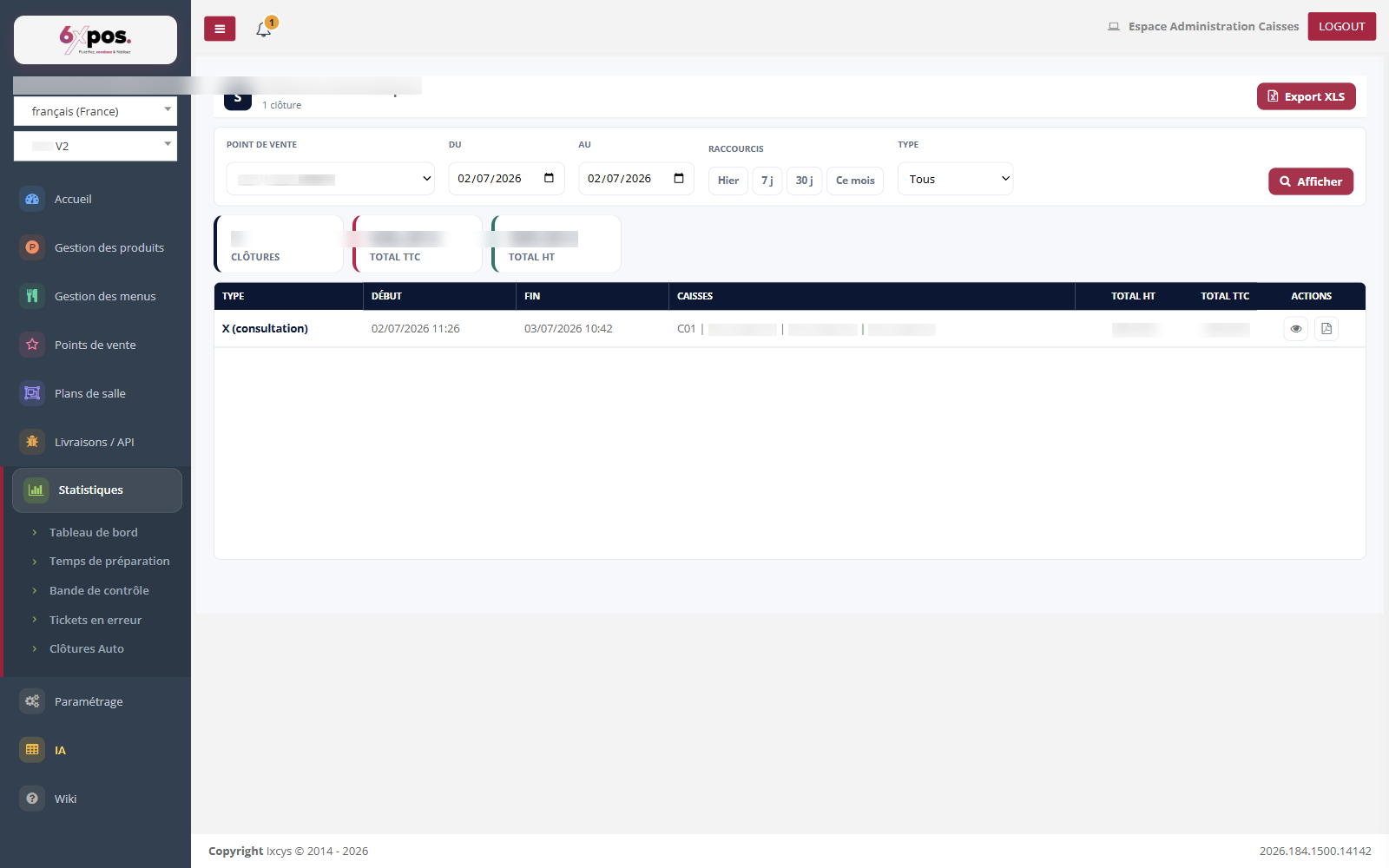Click the Points de vente star icon
Viewport: 1389px width, 868px height.
click(32, 345)
